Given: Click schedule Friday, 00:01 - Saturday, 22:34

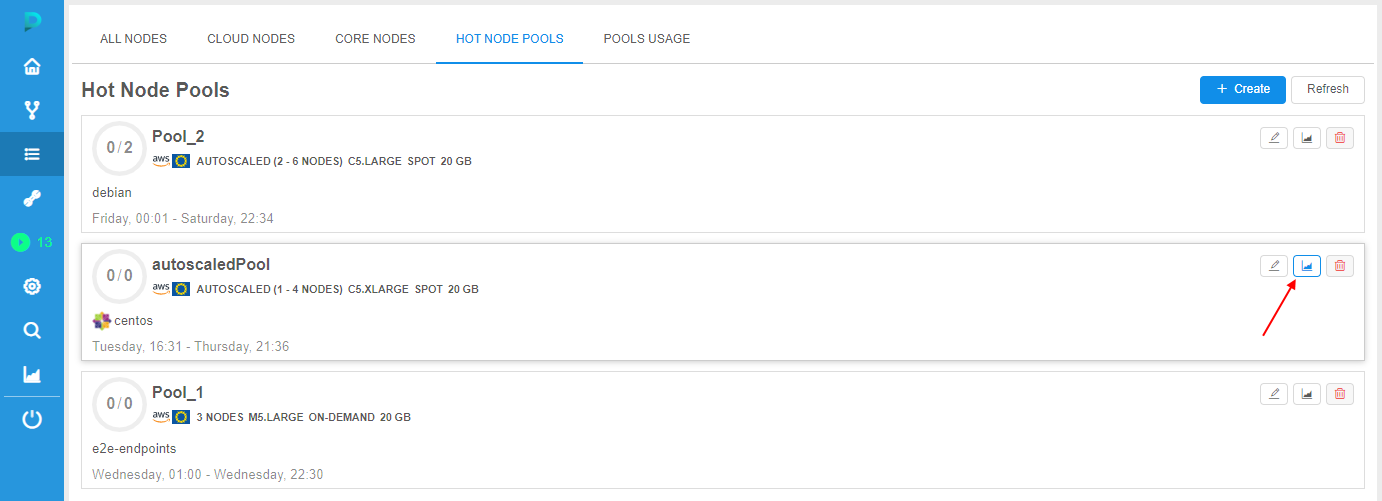Looking at the screenshot, I should click(183, 218).
